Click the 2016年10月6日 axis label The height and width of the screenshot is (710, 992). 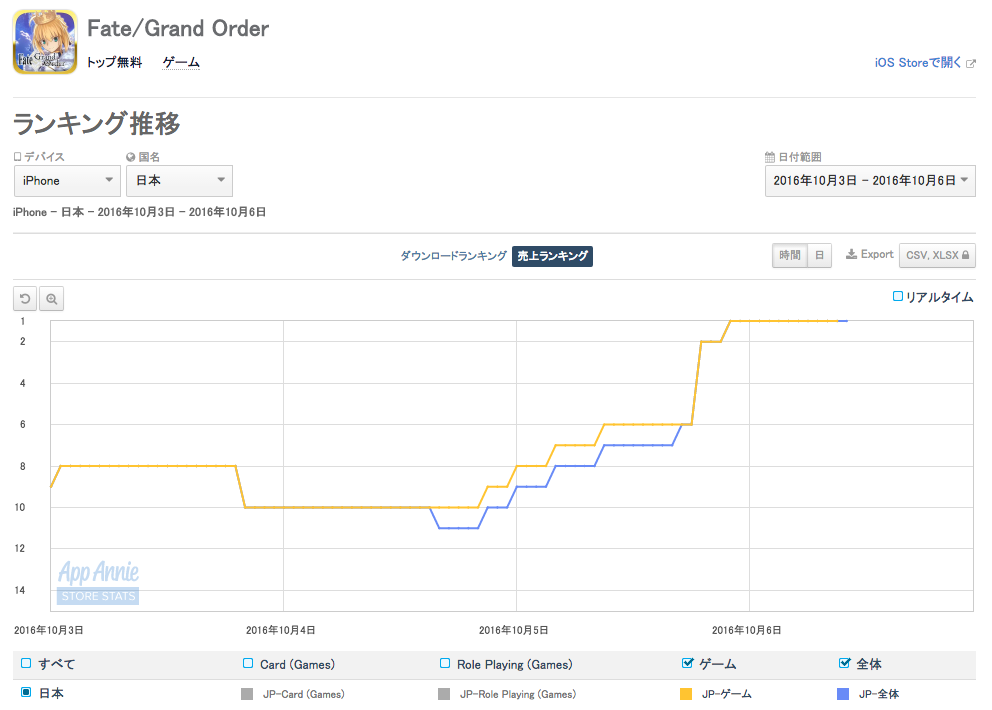coord(747,630)
